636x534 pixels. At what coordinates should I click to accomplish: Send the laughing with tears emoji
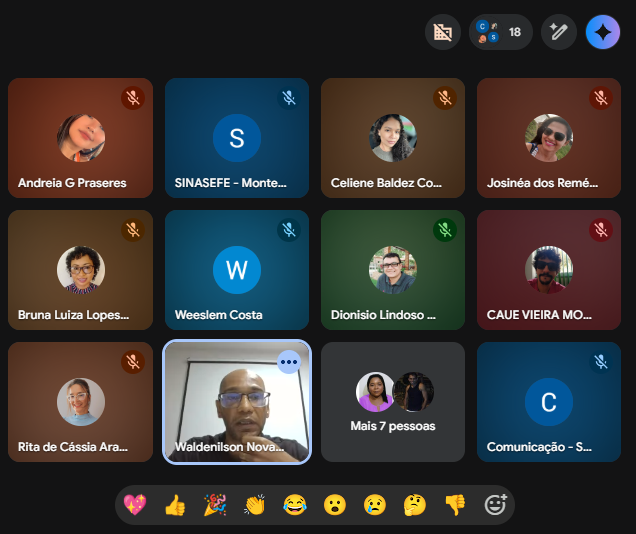coord(294,505)
